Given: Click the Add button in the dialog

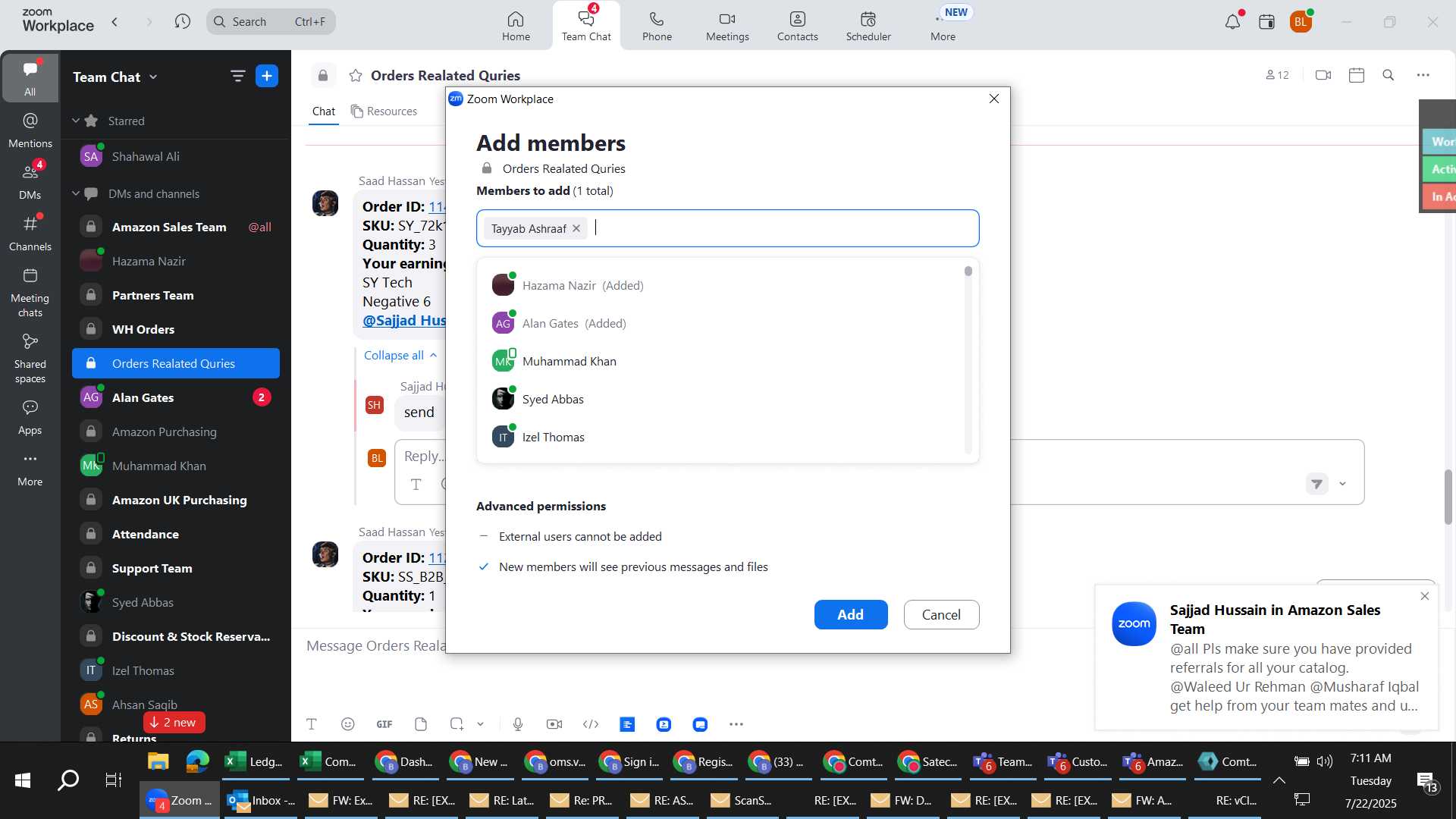Looking at the screenshot, I should [x=851, y=614].
